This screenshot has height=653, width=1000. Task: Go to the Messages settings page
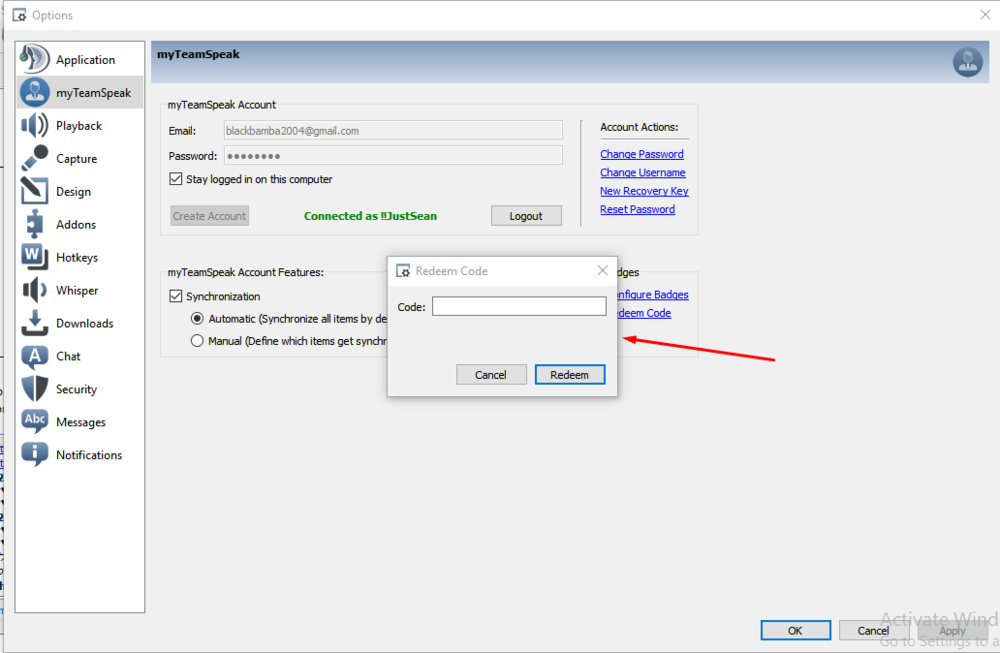[80, 422]
